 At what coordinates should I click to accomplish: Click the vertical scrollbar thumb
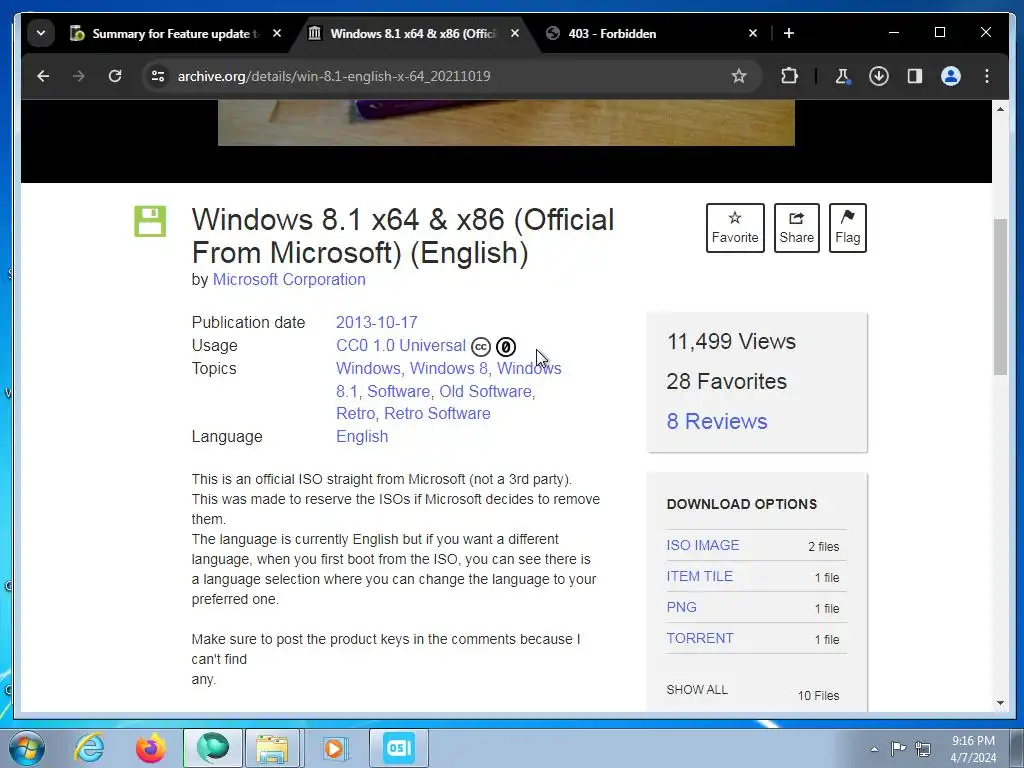pyautogui.click(x=1000, y=297)
